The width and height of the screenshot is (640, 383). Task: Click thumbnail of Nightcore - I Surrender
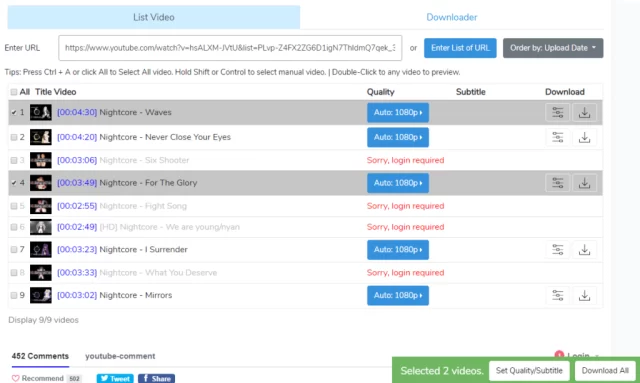(41, 249)
